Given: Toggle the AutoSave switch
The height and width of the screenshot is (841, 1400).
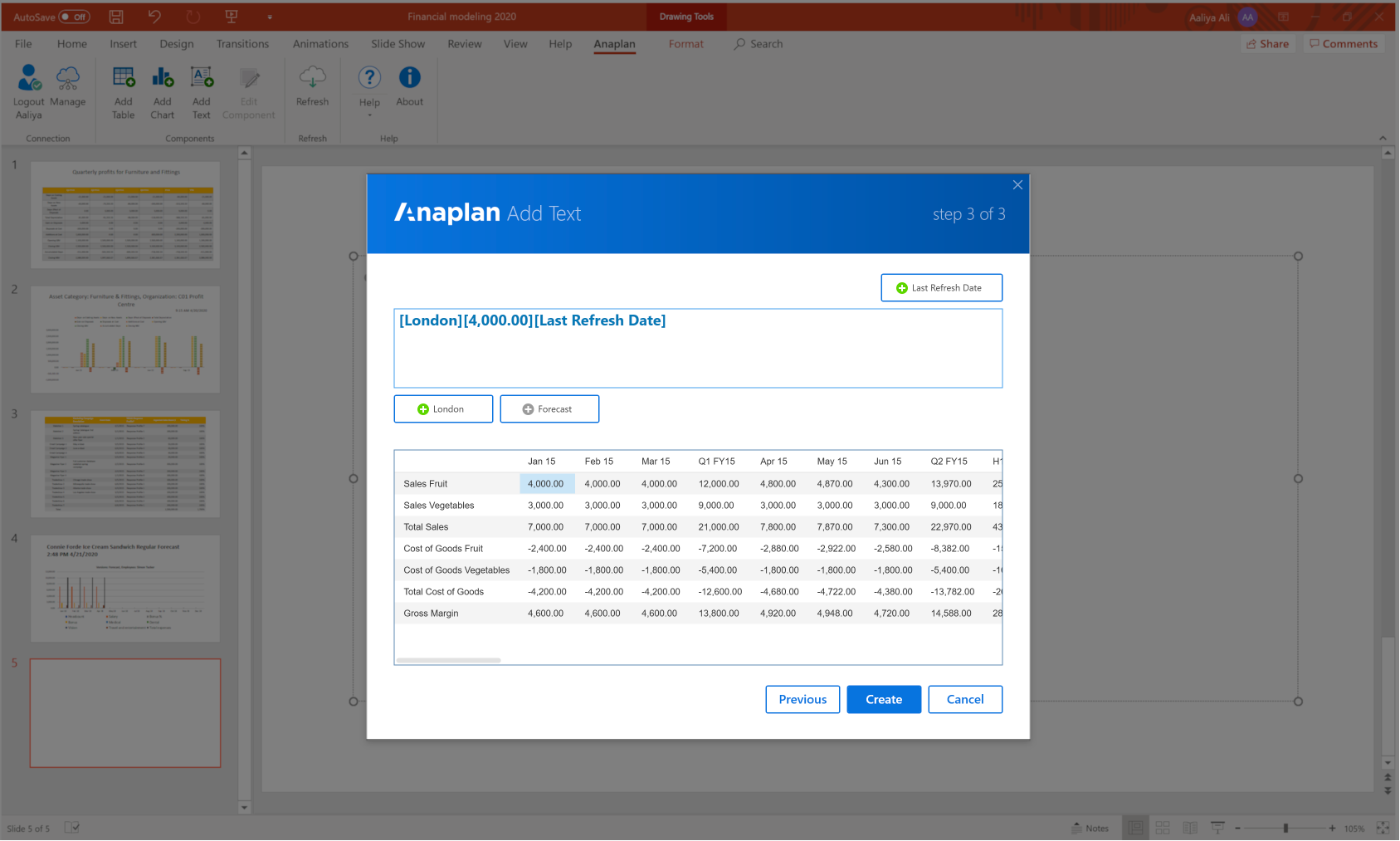Looking at the screenshot, I should click(x=74, y=17).
